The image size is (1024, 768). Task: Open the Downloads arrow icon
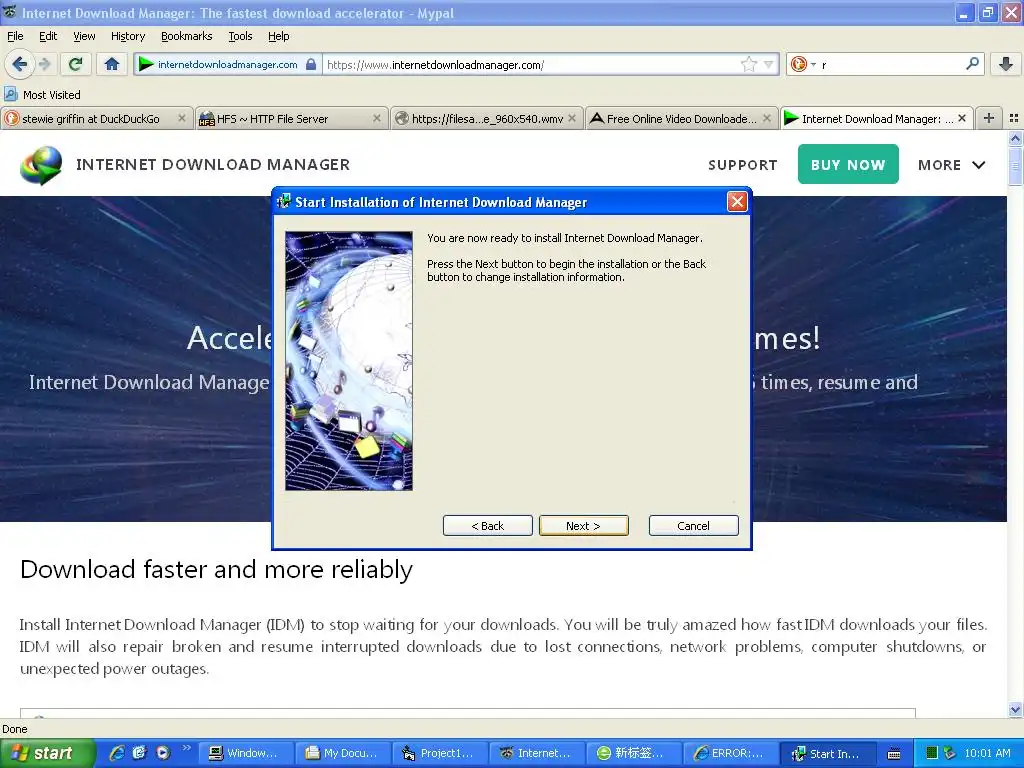tap(1006, 64)
